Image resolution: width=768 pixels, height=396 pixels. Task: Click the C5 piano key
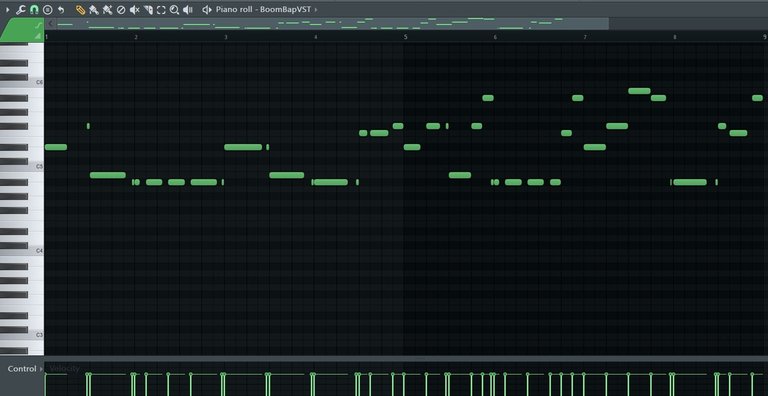click(22, 167)
